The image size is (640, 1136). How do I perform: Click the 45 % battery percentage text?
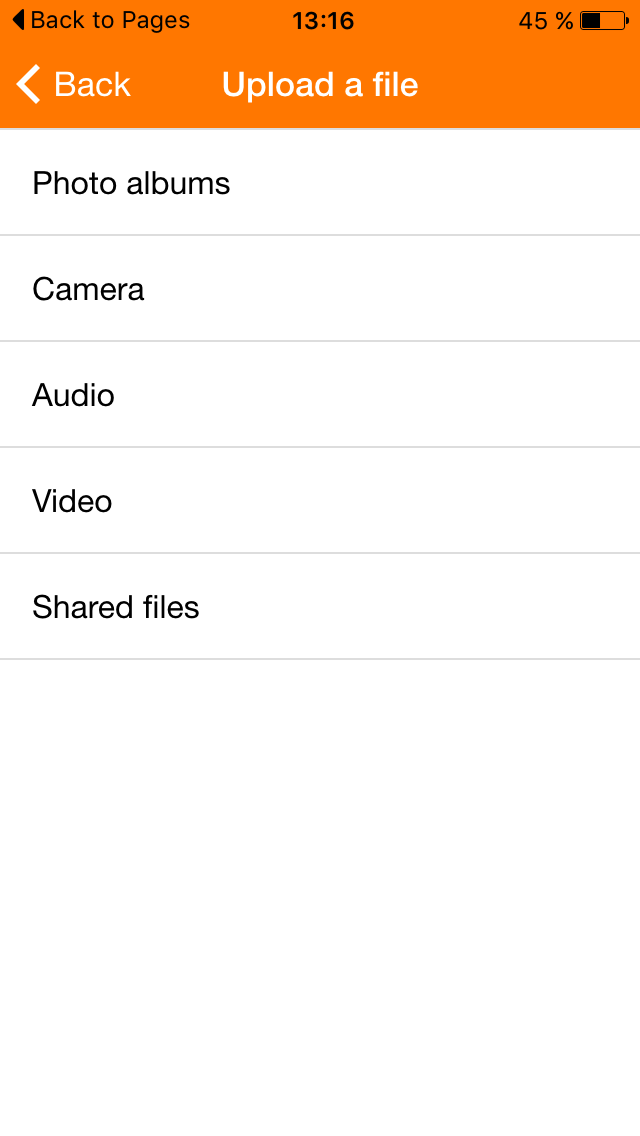546,20
